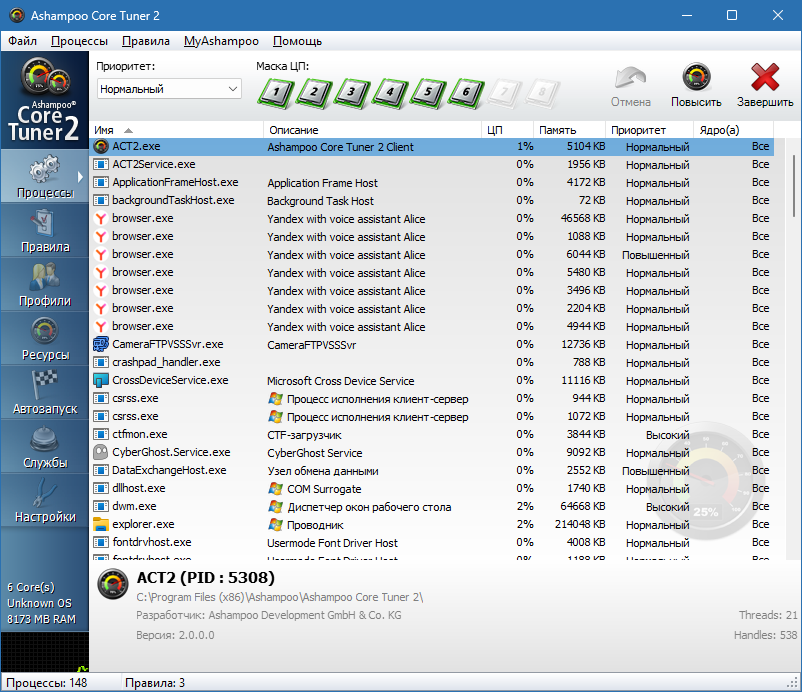The height and width of the screenshot is (692, 802).
Task: Click the ACT2 program path text
Action: tap(279, 597)
